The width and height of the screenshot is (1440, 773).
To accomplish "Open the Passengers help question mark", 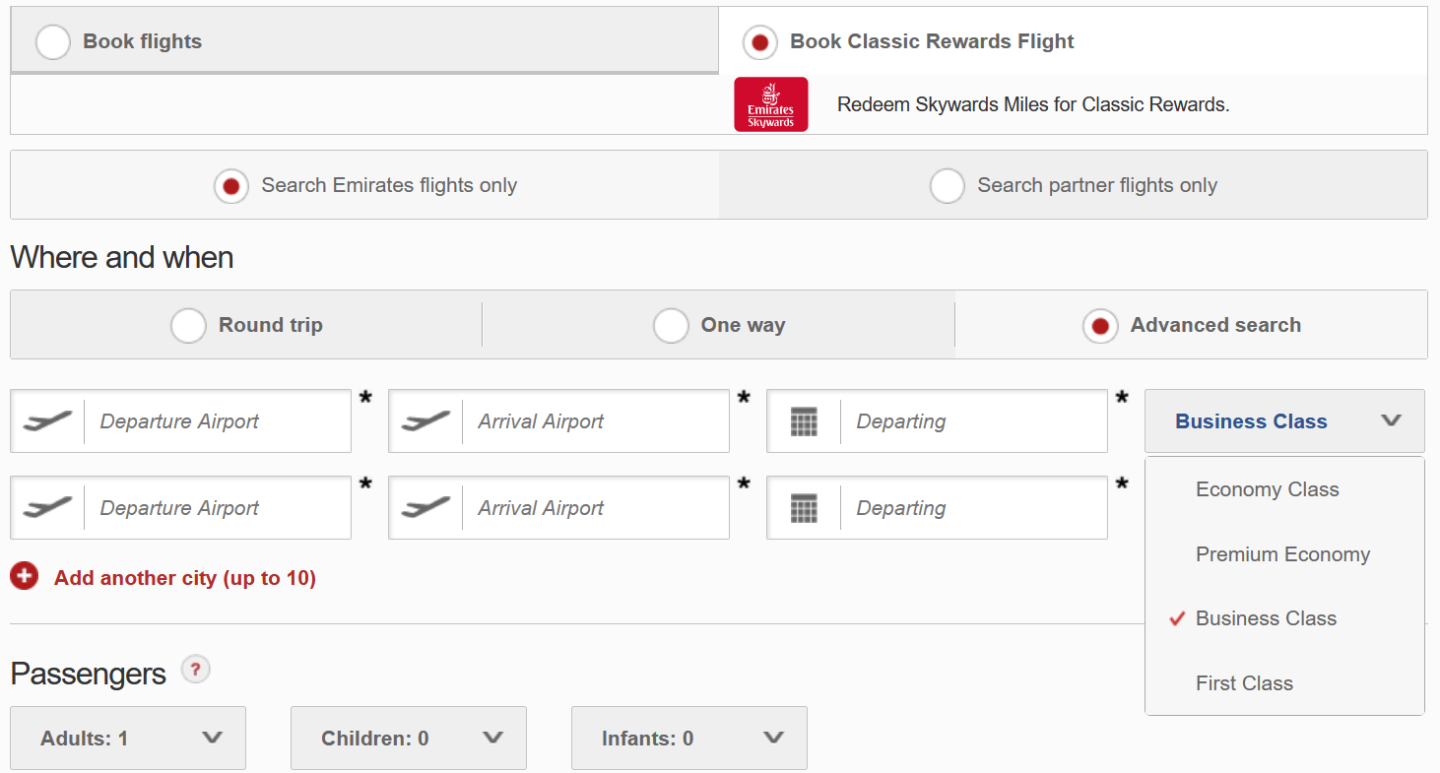I will click(195, 670).
